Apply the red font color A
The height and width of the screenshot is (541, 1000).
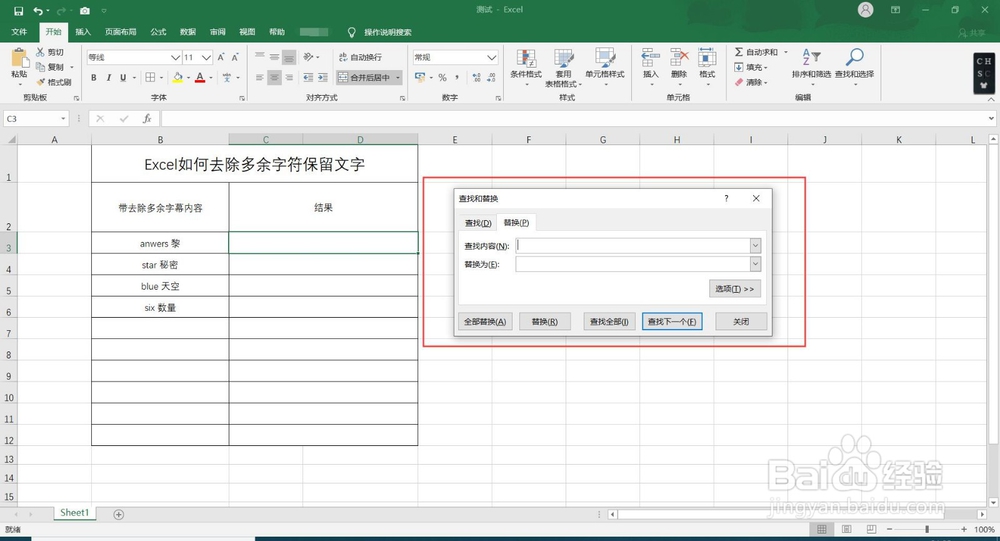point(200,78)
